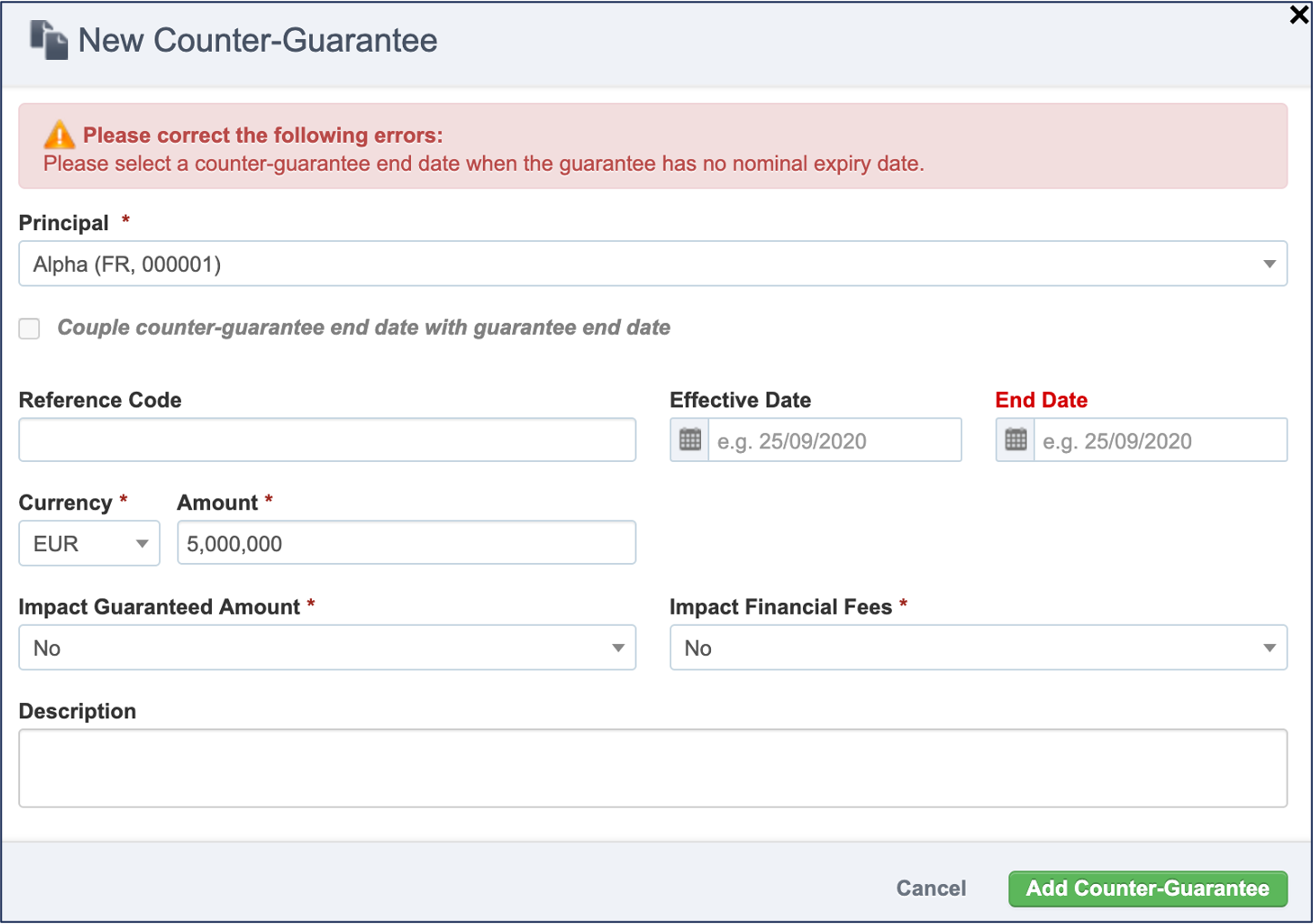Screen dimensions: 1313x924
Task: Click the document icon beside the dialog title
Action: (x=49, y=40)
